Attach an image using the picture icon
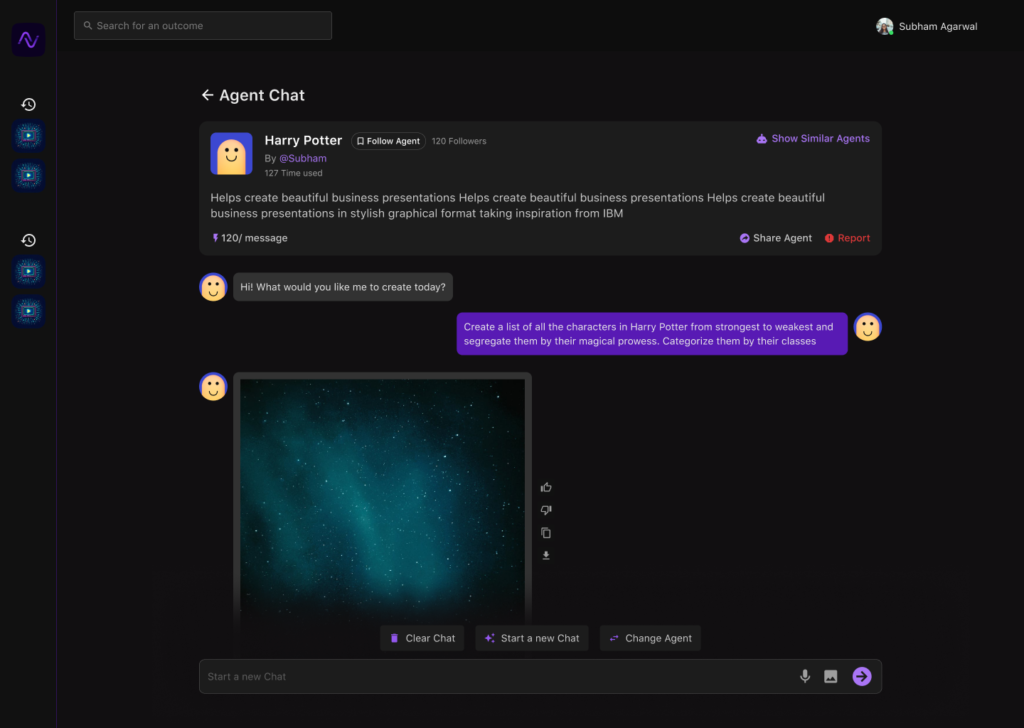1024x728 pixels. click(x=830, y=677)
